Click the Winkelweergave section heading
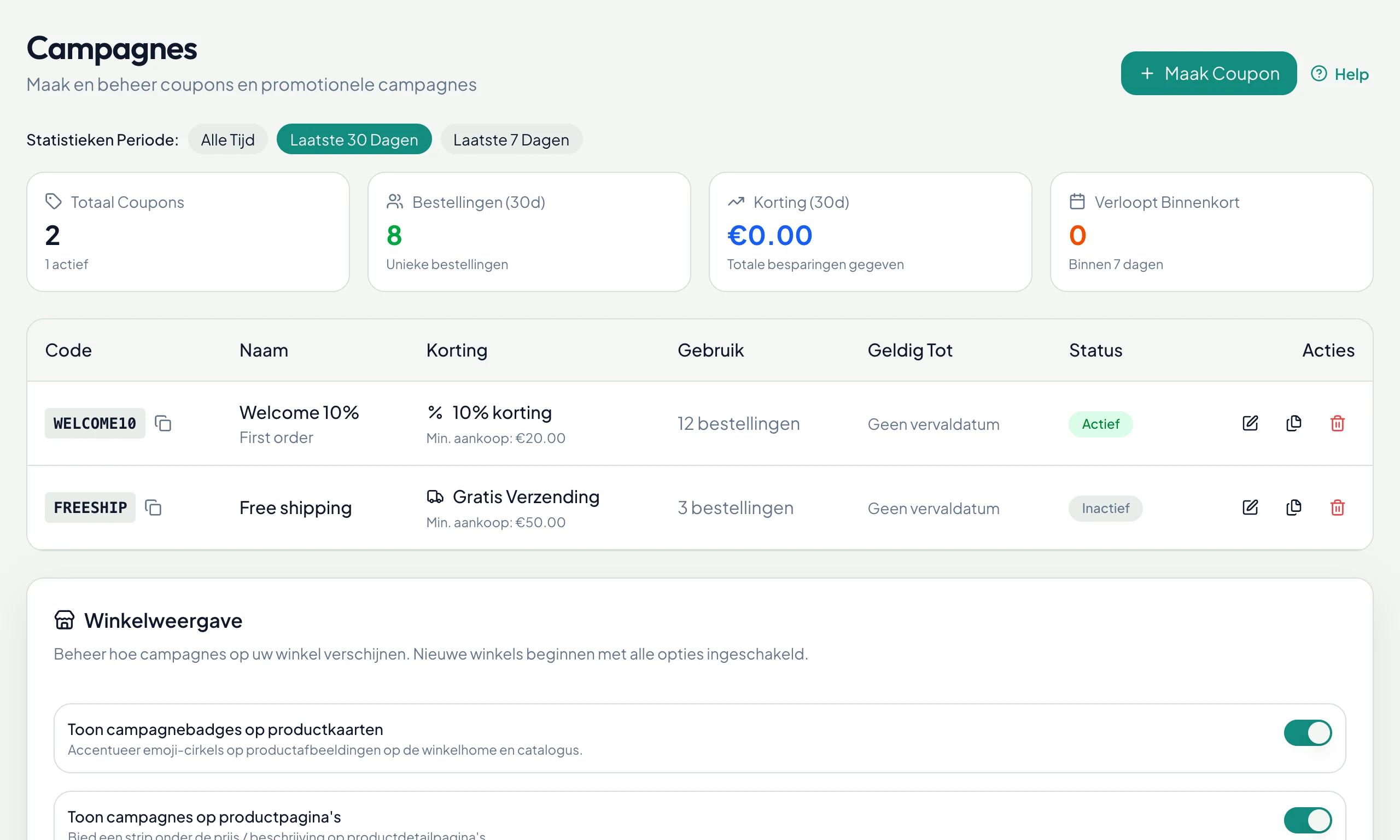This screenshot has width=1400, height=840. coord(163,621)
